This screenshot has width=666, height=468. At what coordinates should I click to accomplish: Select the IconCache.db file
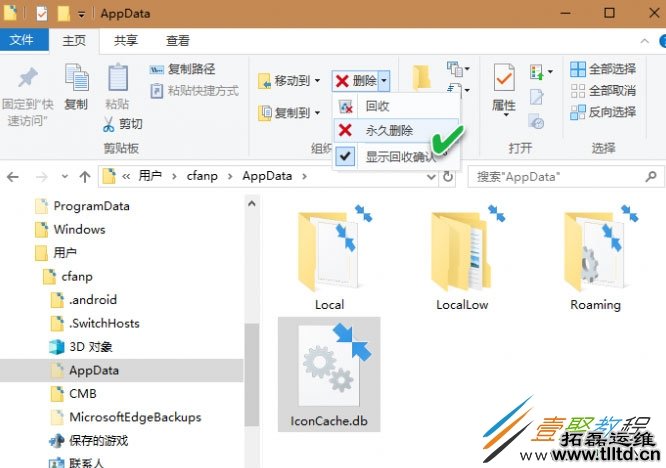point(329,375)
